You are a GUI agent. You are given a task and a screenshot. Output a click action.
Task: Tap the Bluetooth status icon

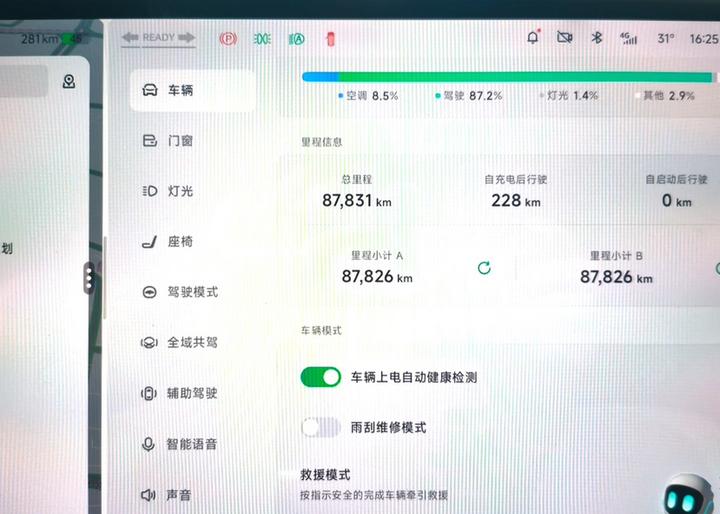[596, 38]
